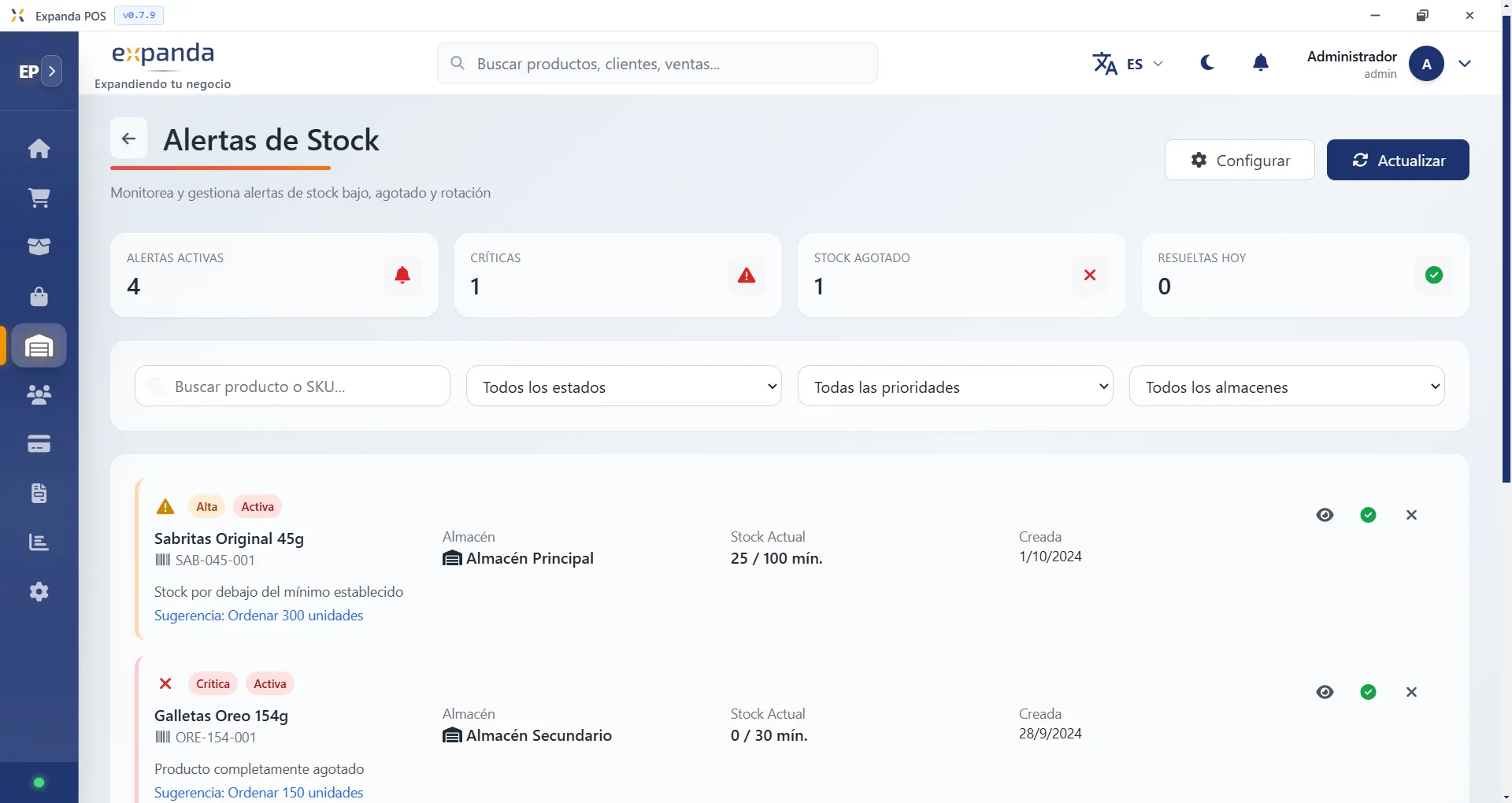Dismiss the Galletas Oreo alert
This screenshot has width=1512, height=803.
point(1411,692)
